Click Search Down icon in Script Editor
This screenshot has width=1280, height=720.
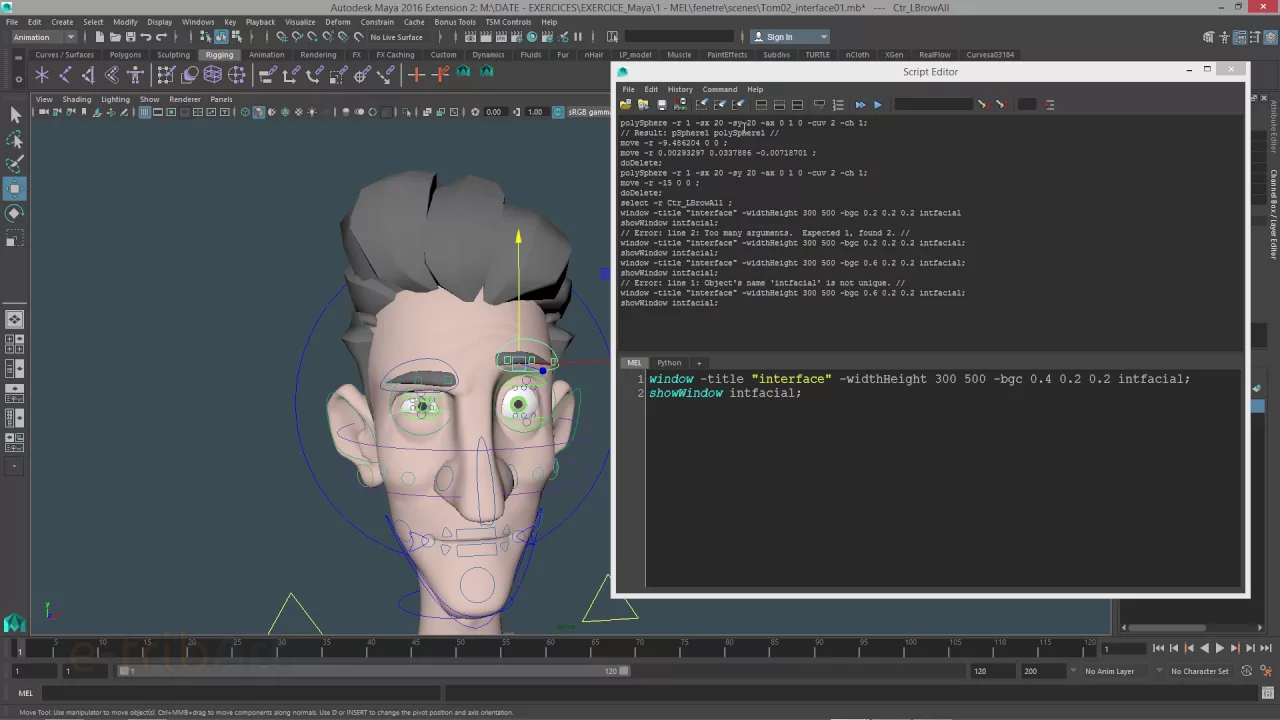coord(982,104)
